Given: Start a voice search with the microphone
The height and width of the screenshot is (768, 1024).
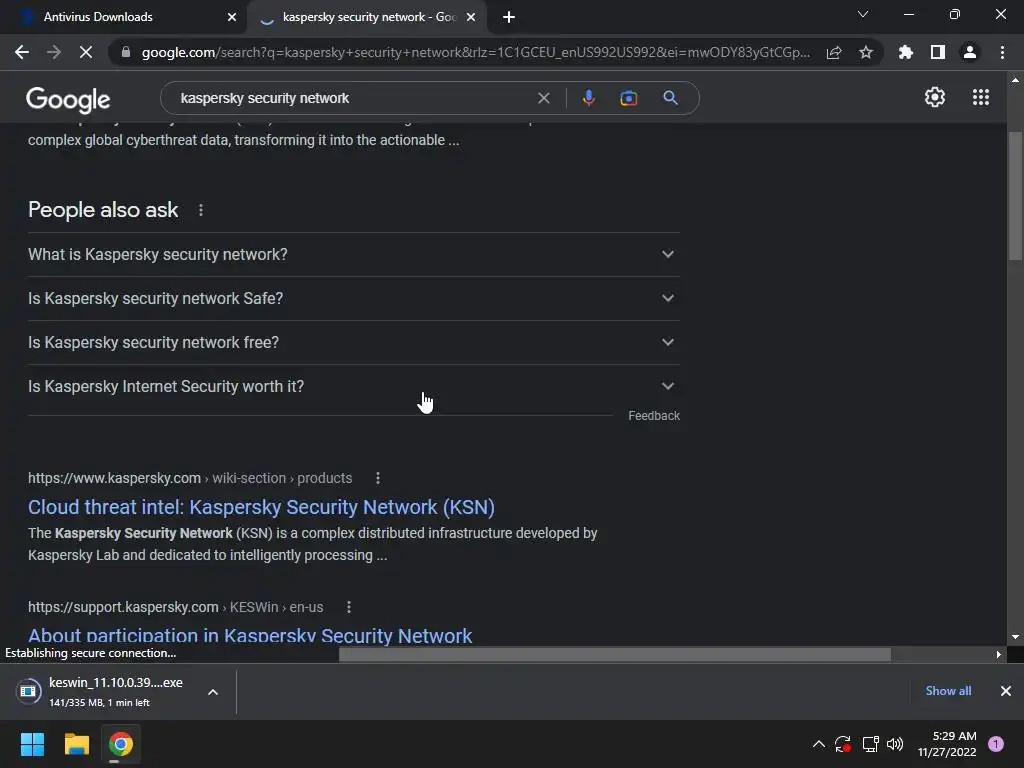Looking at the screenshot, I should (x=588, y=98).
